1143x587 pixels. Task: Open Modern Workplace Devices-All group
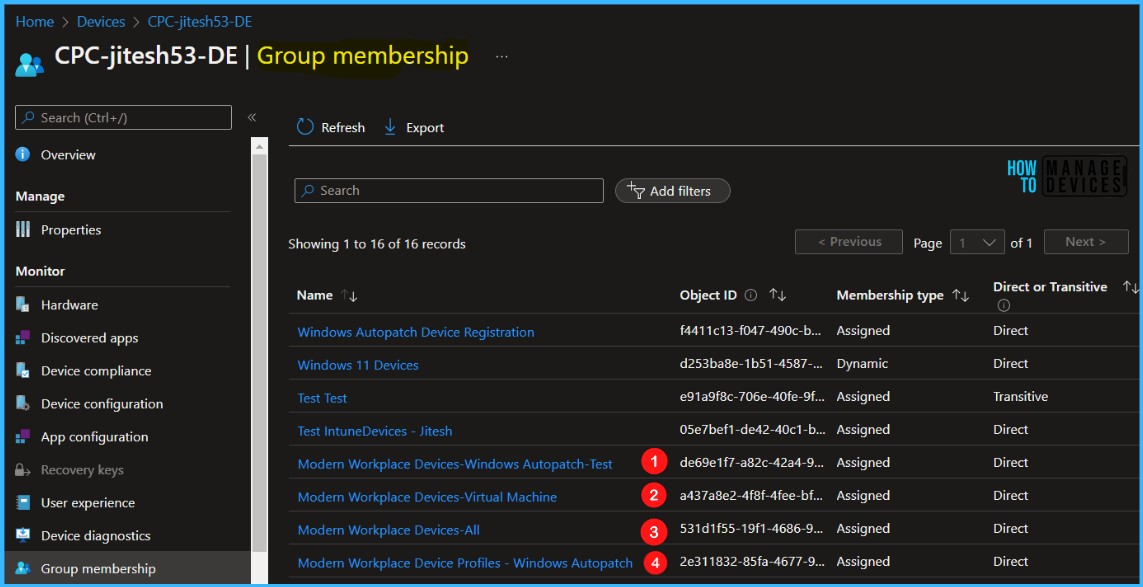pyautogui.click(x=389, y=530)
